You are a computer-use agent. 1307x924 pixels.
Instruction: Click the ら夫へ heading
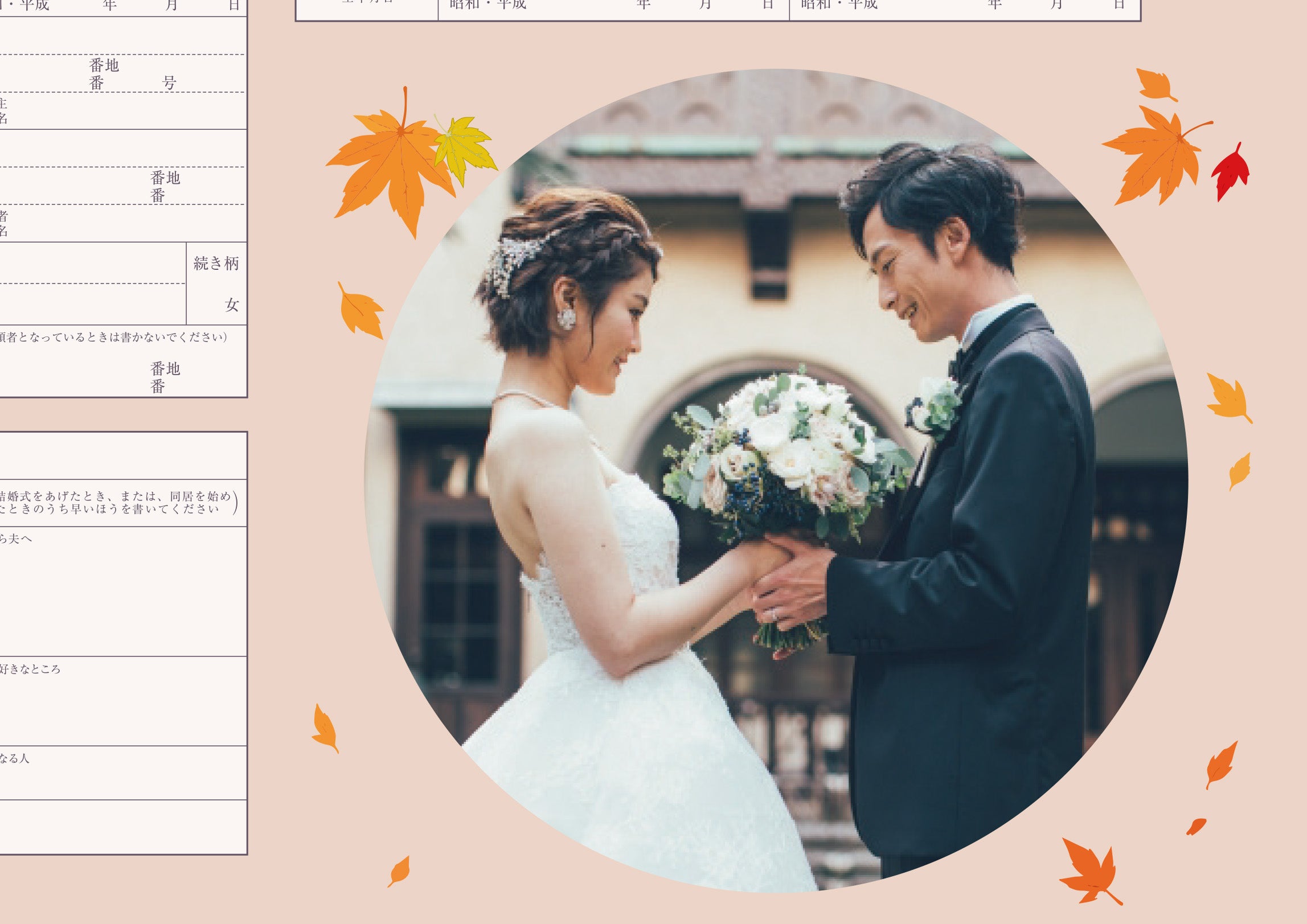click(x=16, y=539)
